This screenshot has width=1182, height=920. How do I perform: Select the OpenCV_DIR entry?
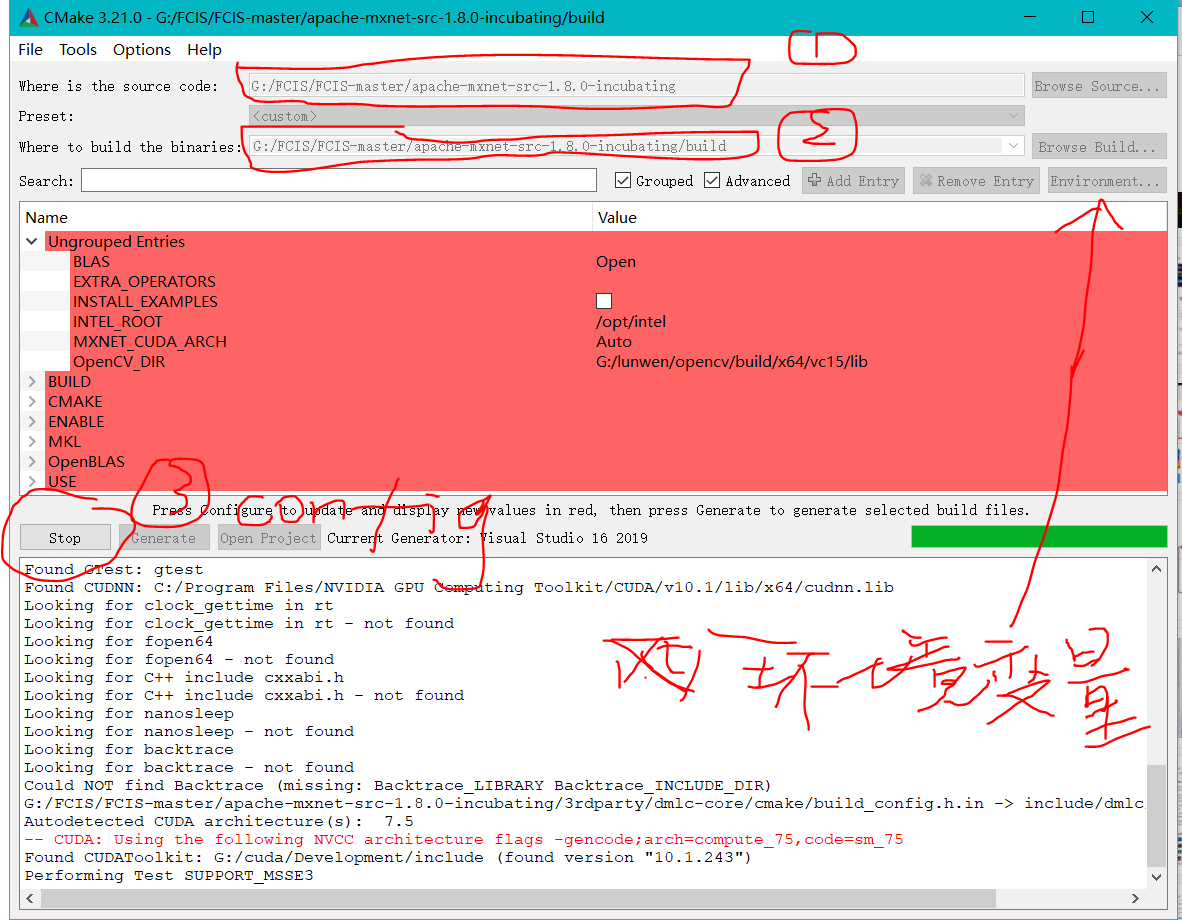[118, 361]
